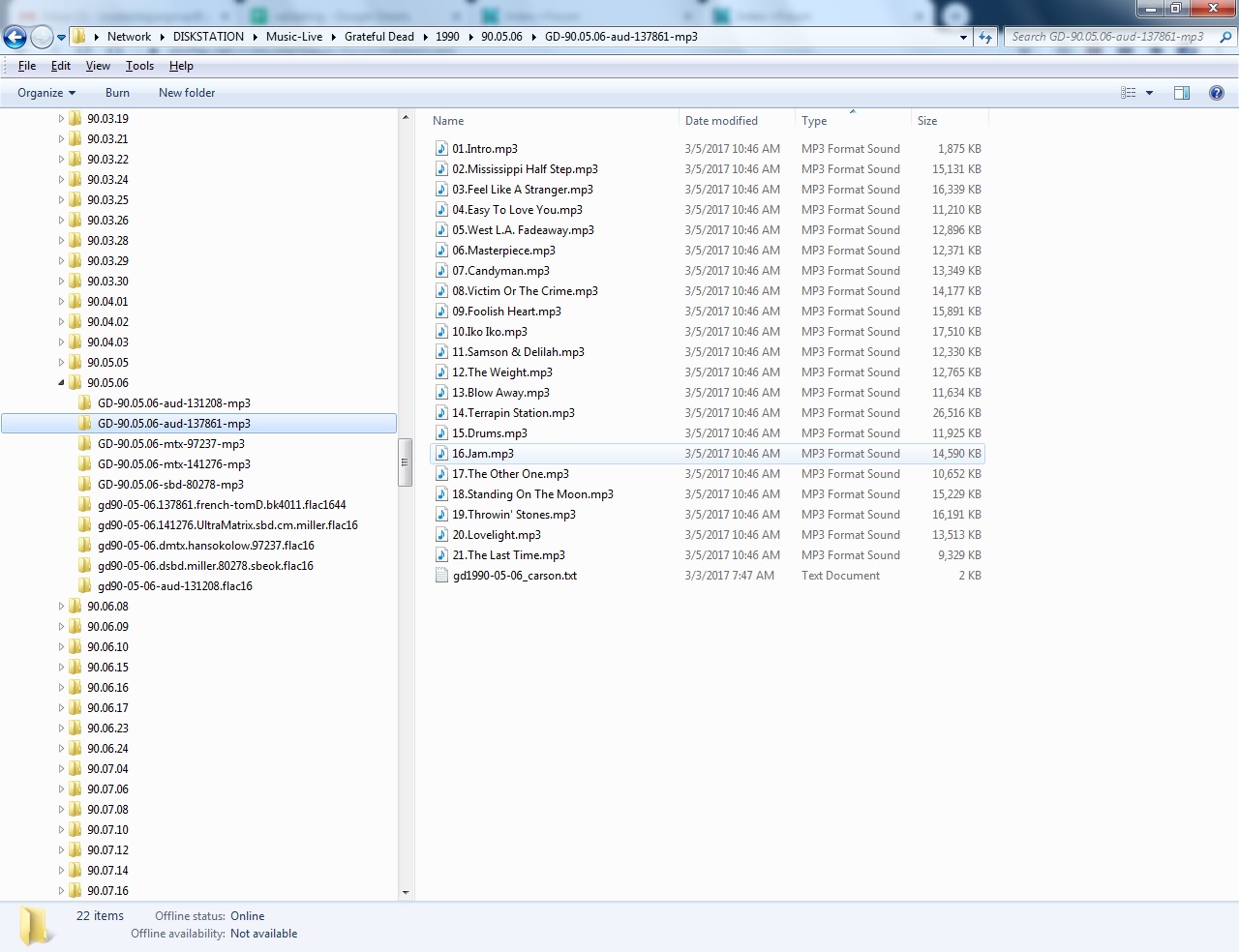Sort by the Type column header
This screenshot has height=952, width=1239.
click(x=853, y=121)
